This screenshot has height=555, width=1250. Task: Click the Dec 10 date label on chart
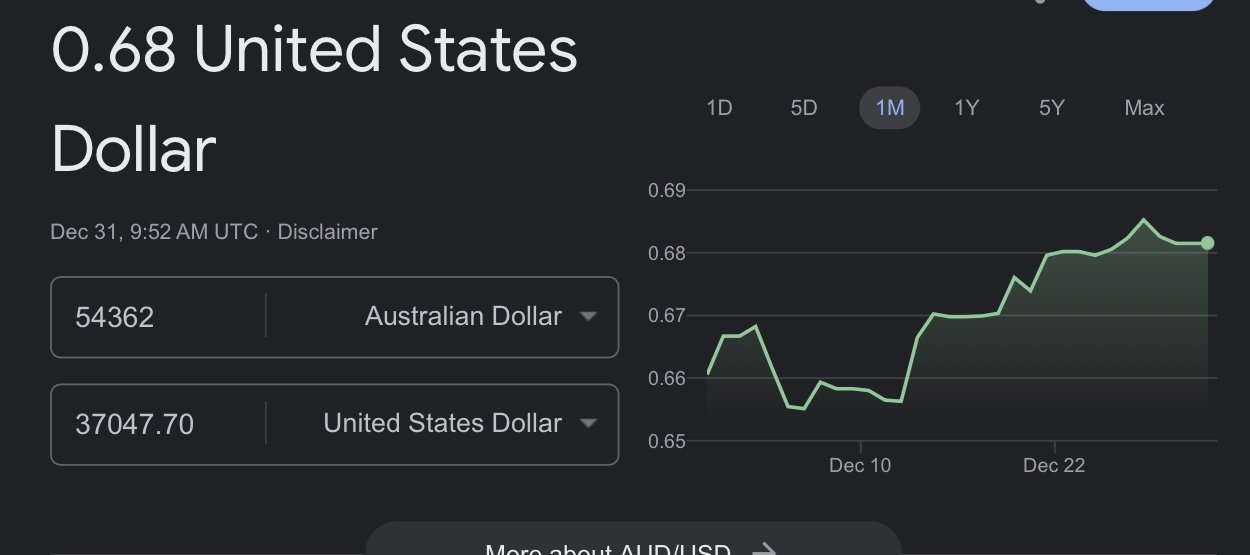[x=860, y=466]
